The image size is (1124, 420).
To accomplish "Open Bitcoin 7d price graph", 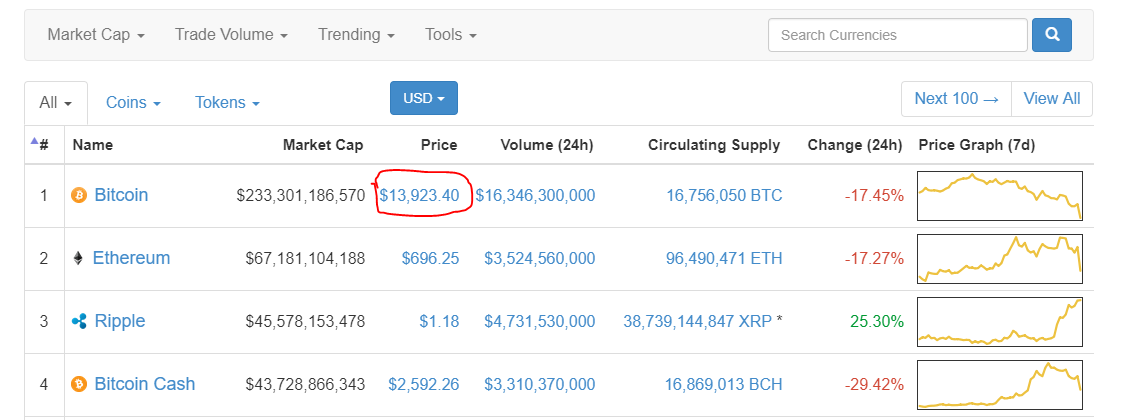I will coord(1000,196).
